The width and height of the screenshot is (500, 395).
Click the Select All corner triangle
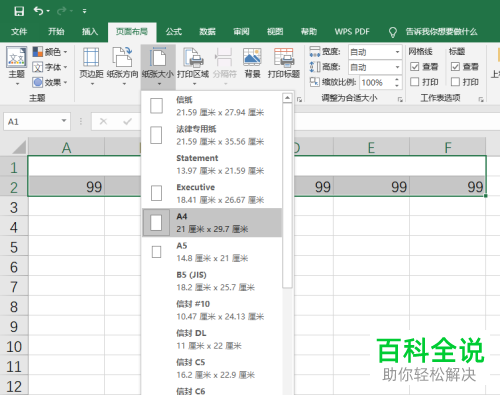coord(19,147)
